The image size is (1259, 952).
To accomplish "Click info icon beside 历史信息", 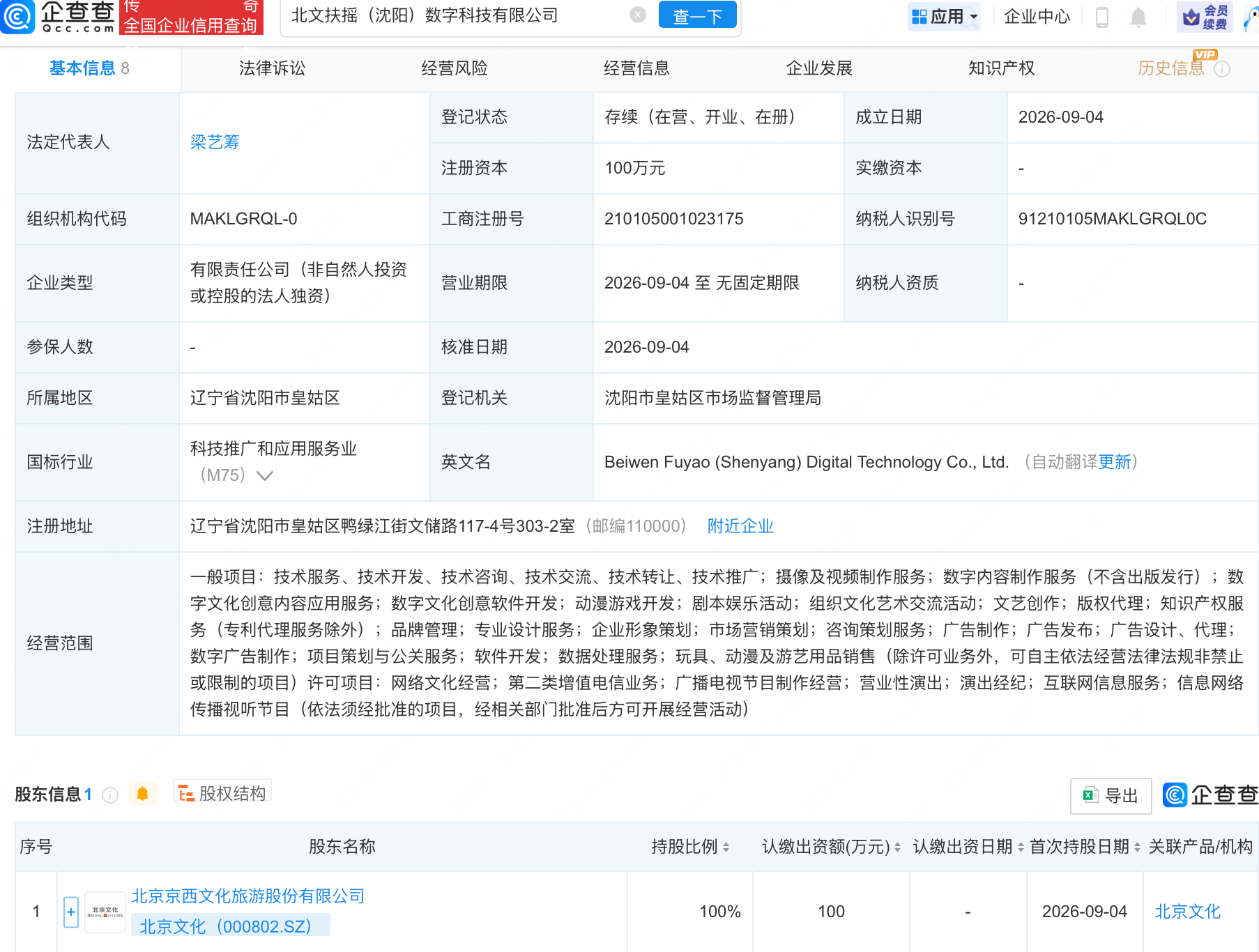I will 1222,69.
